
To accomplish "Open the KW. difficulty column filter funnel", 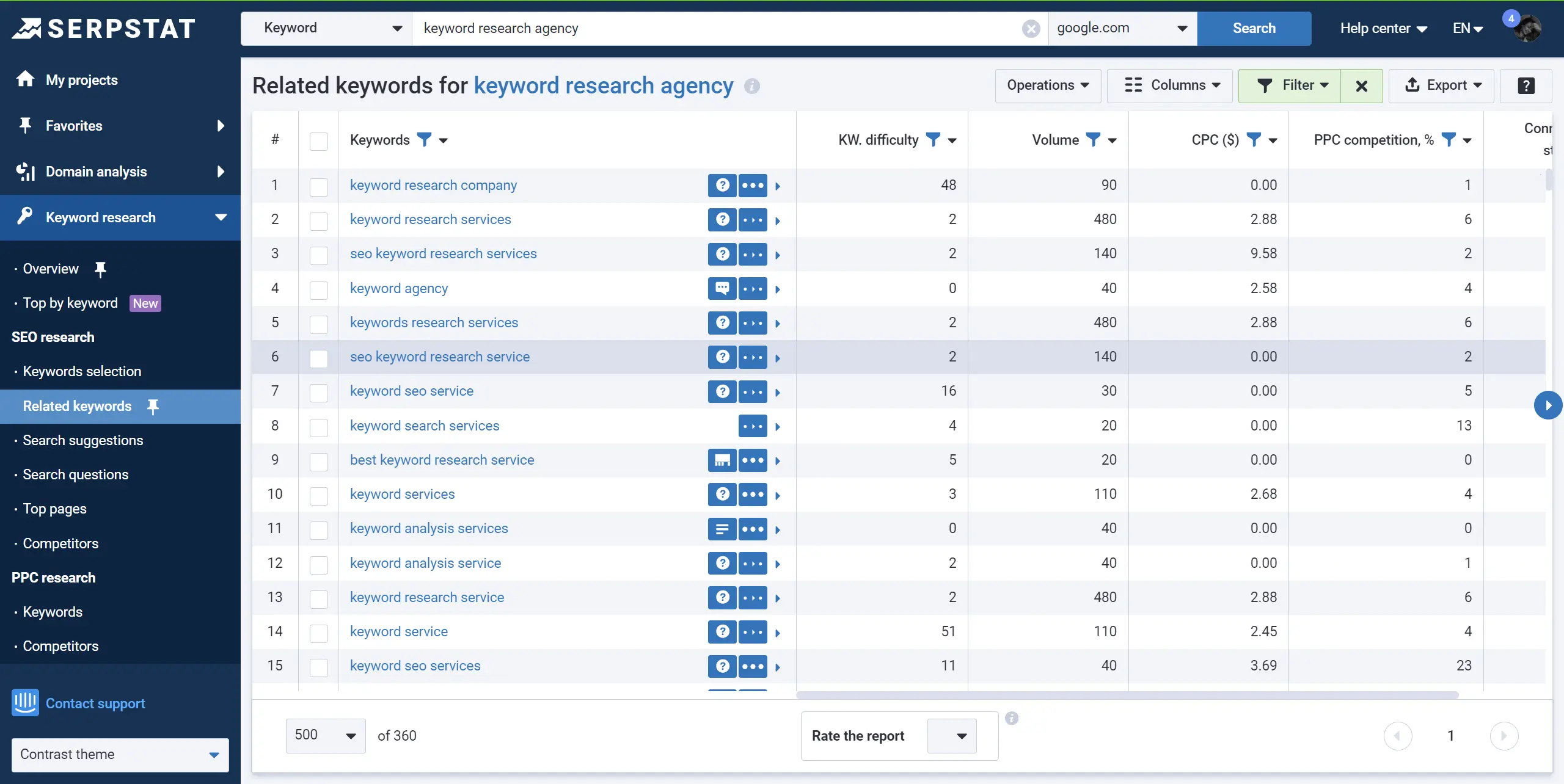I will tap(934, 139).
